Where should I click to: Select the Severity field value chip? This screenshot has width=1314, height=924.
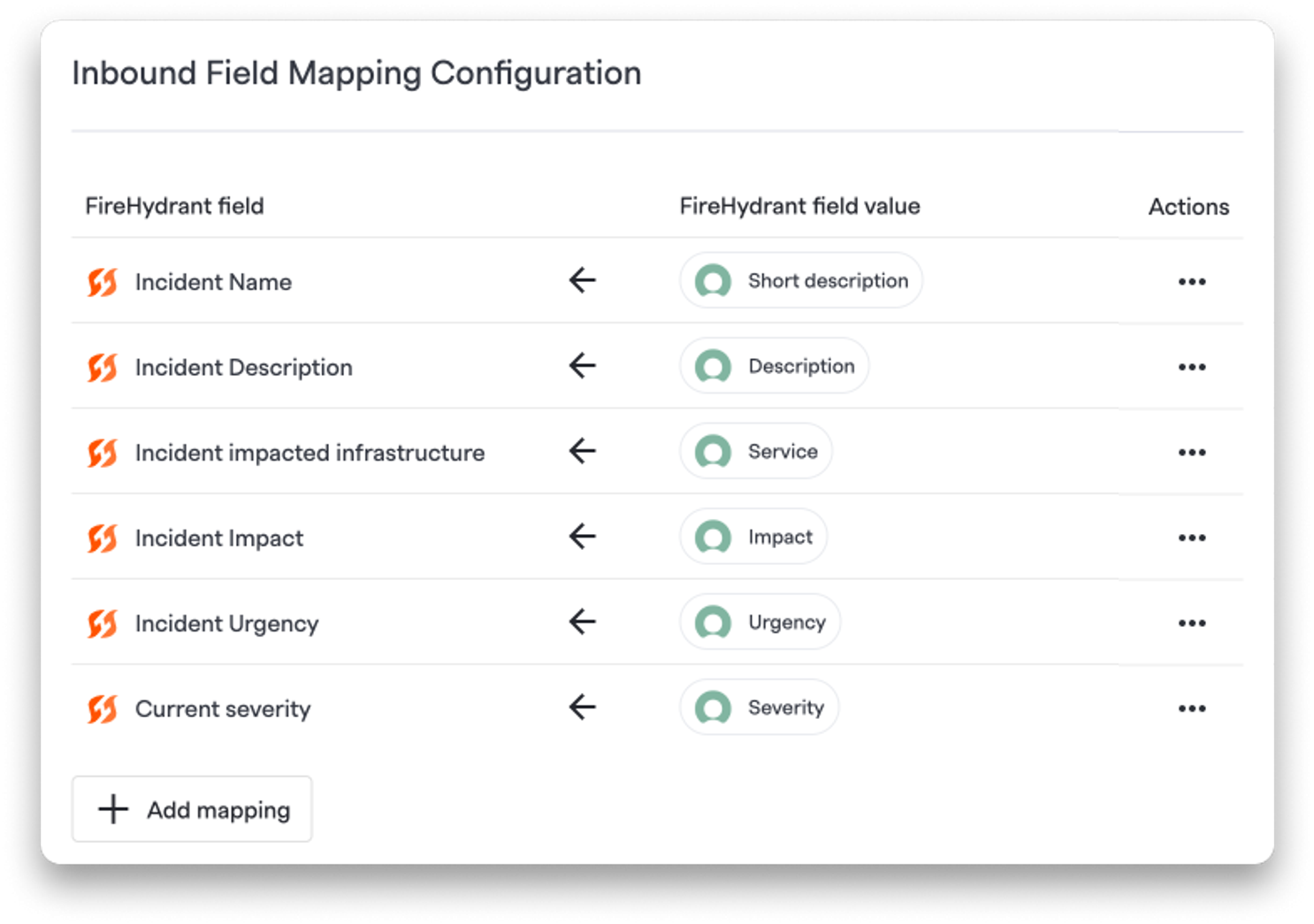(x=760, y=706)
